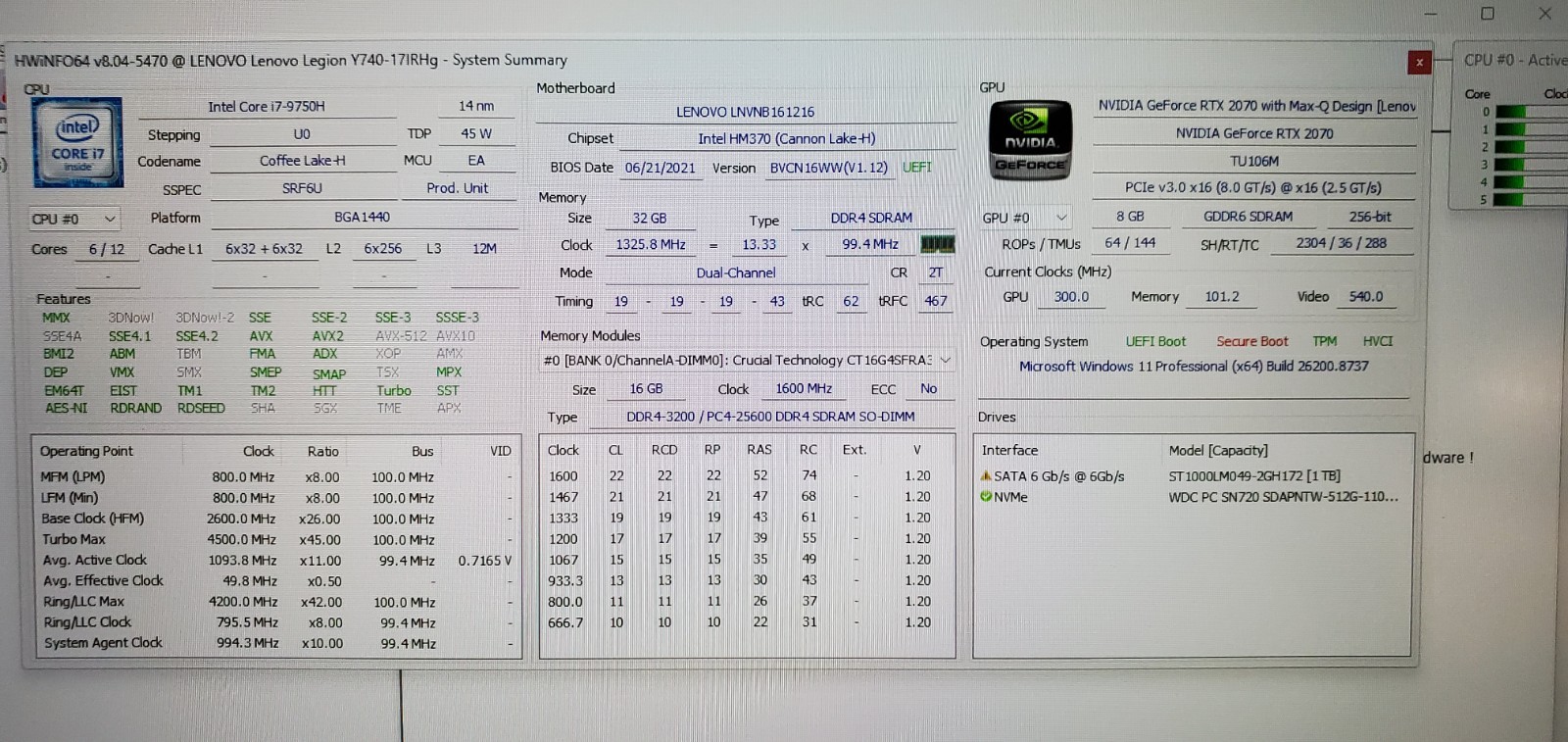Open the GPU #0 selector dropdown
Viewport: 1568px width, 742px height.
(x=1025, y=218)
